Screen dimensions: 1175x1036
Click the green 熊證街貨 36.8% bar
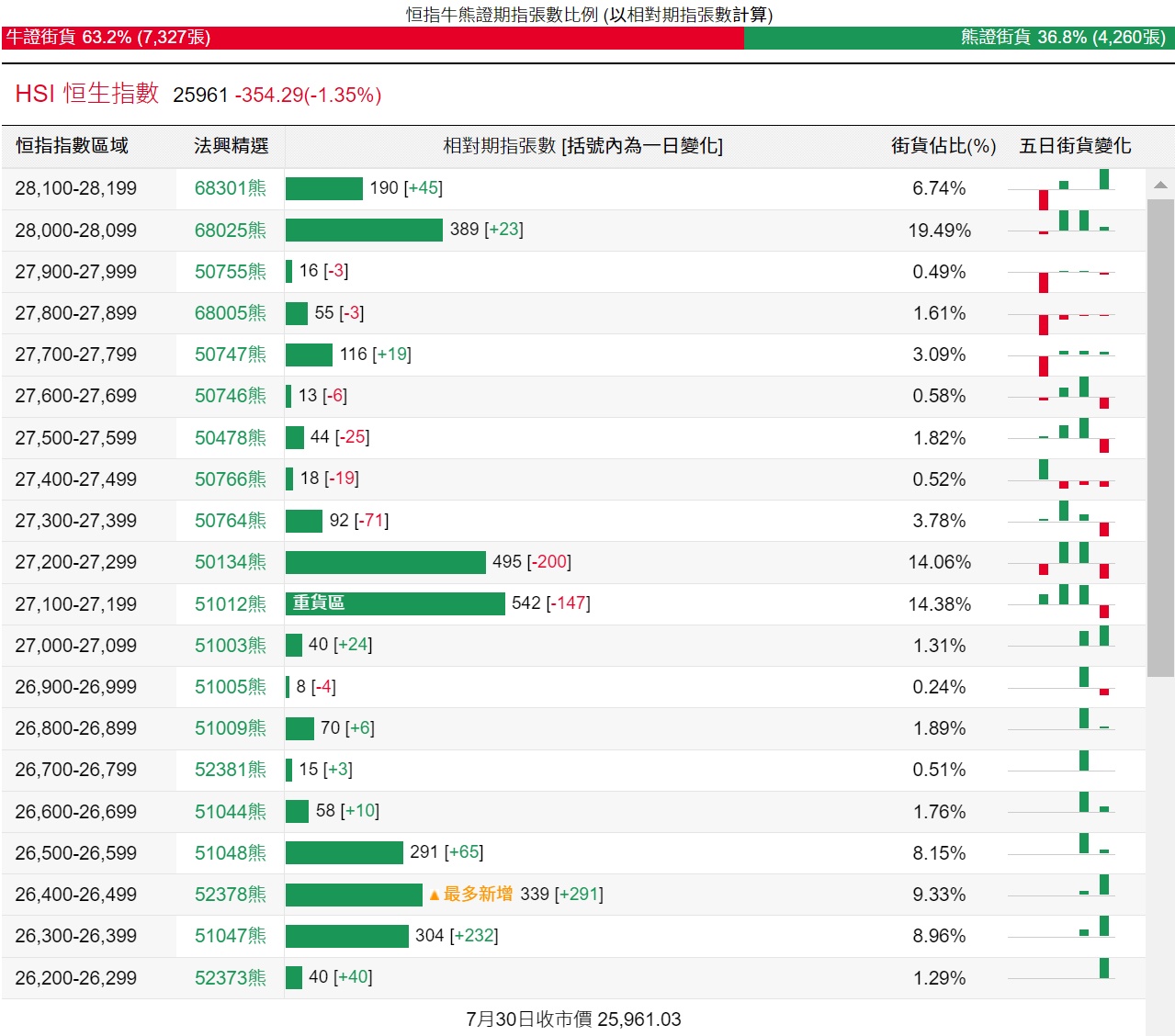click(958, 38)
